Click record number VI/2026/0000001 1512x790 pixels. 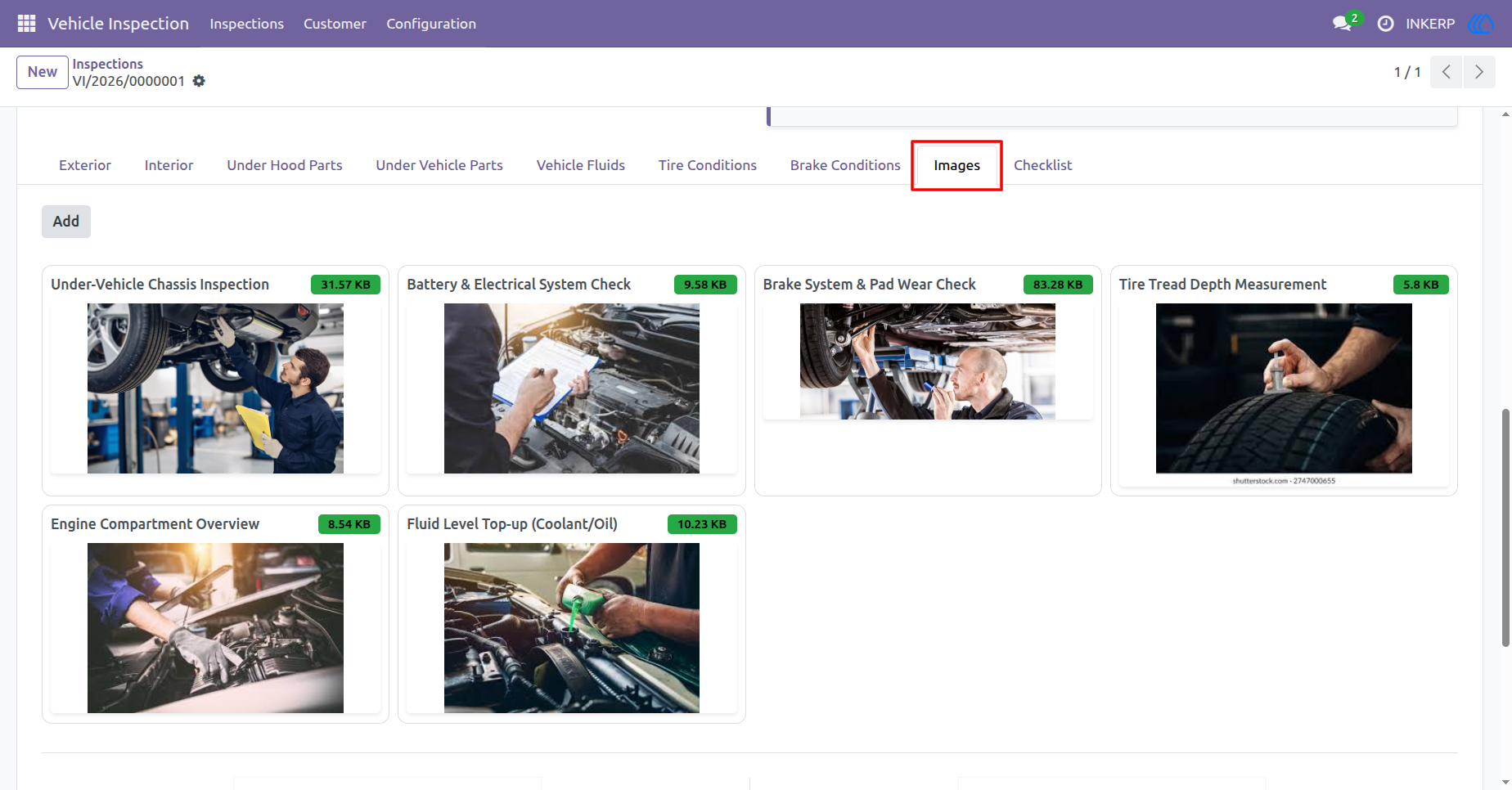(x=128, y=81)
